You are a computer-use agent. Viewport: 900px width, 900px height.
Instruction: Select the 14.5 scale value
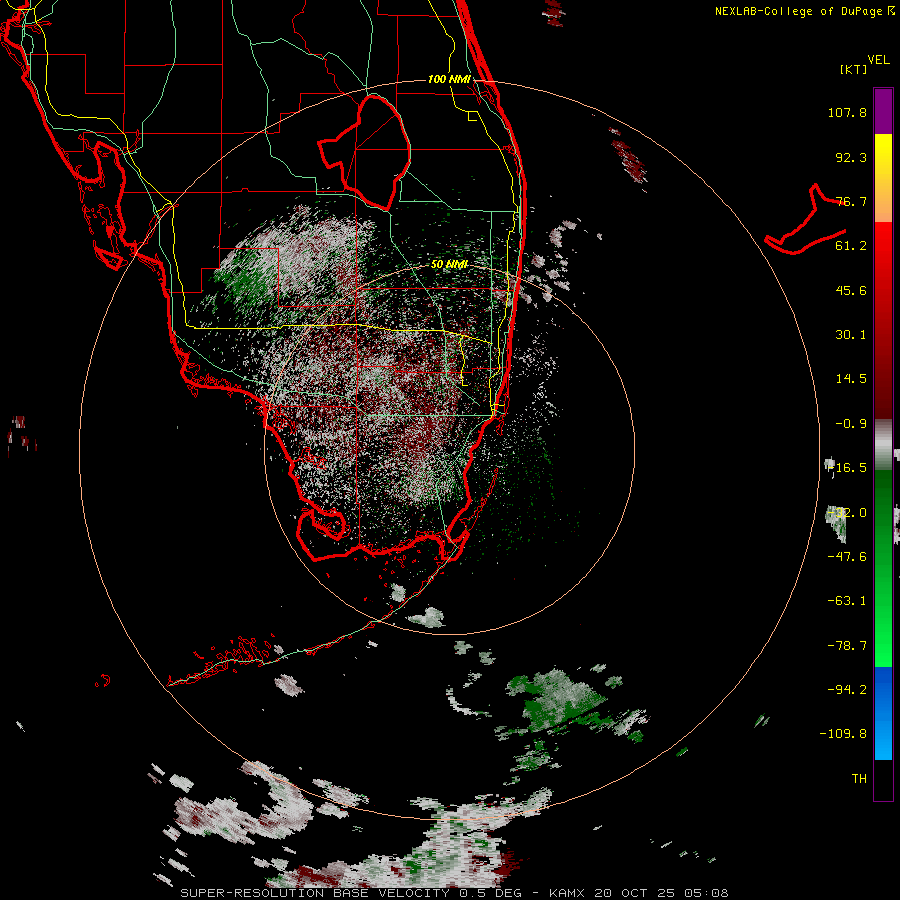point(851,379)
